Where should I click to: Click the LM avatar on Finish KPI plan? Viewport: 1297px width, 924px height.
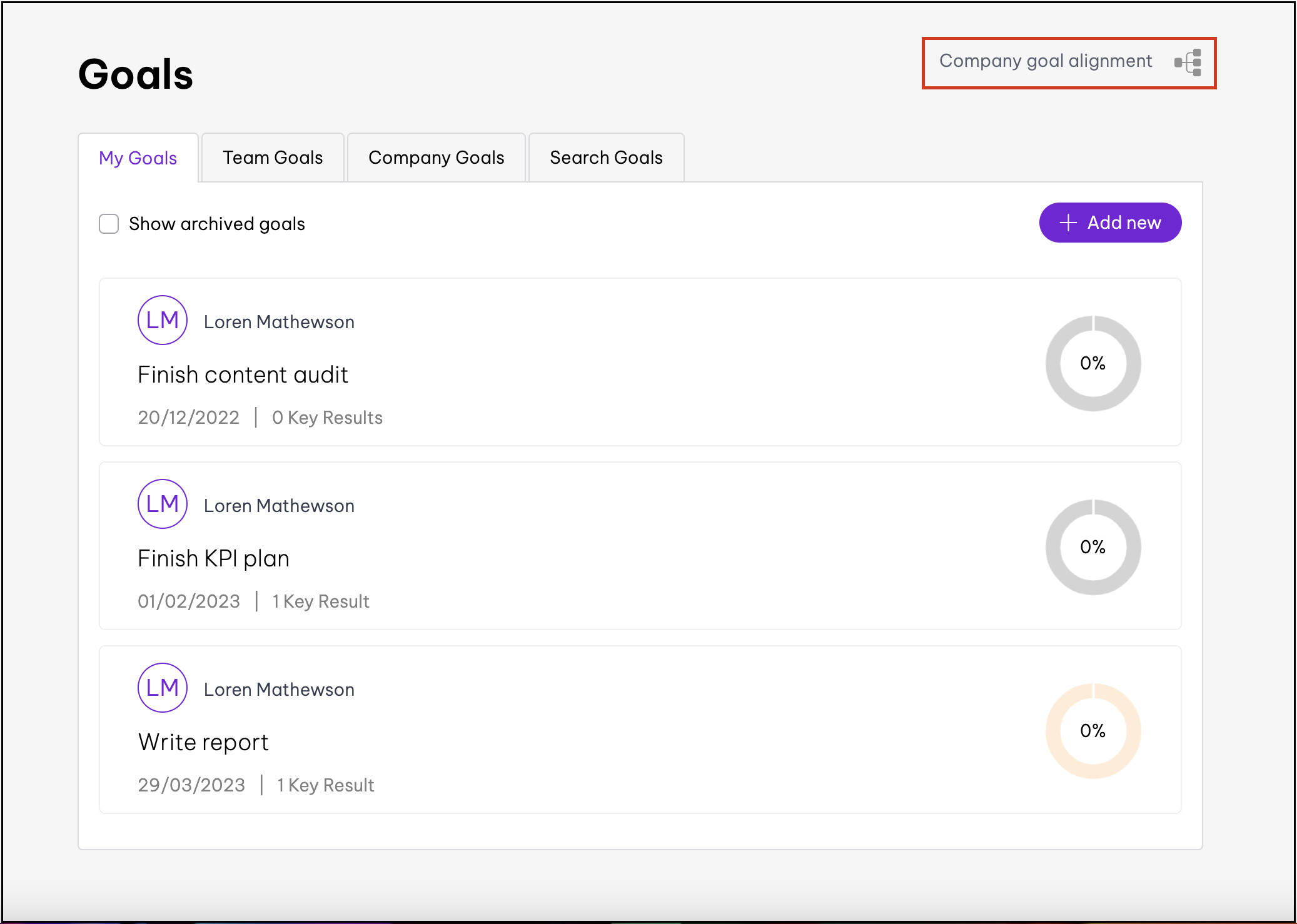click(x=163, y=504)
